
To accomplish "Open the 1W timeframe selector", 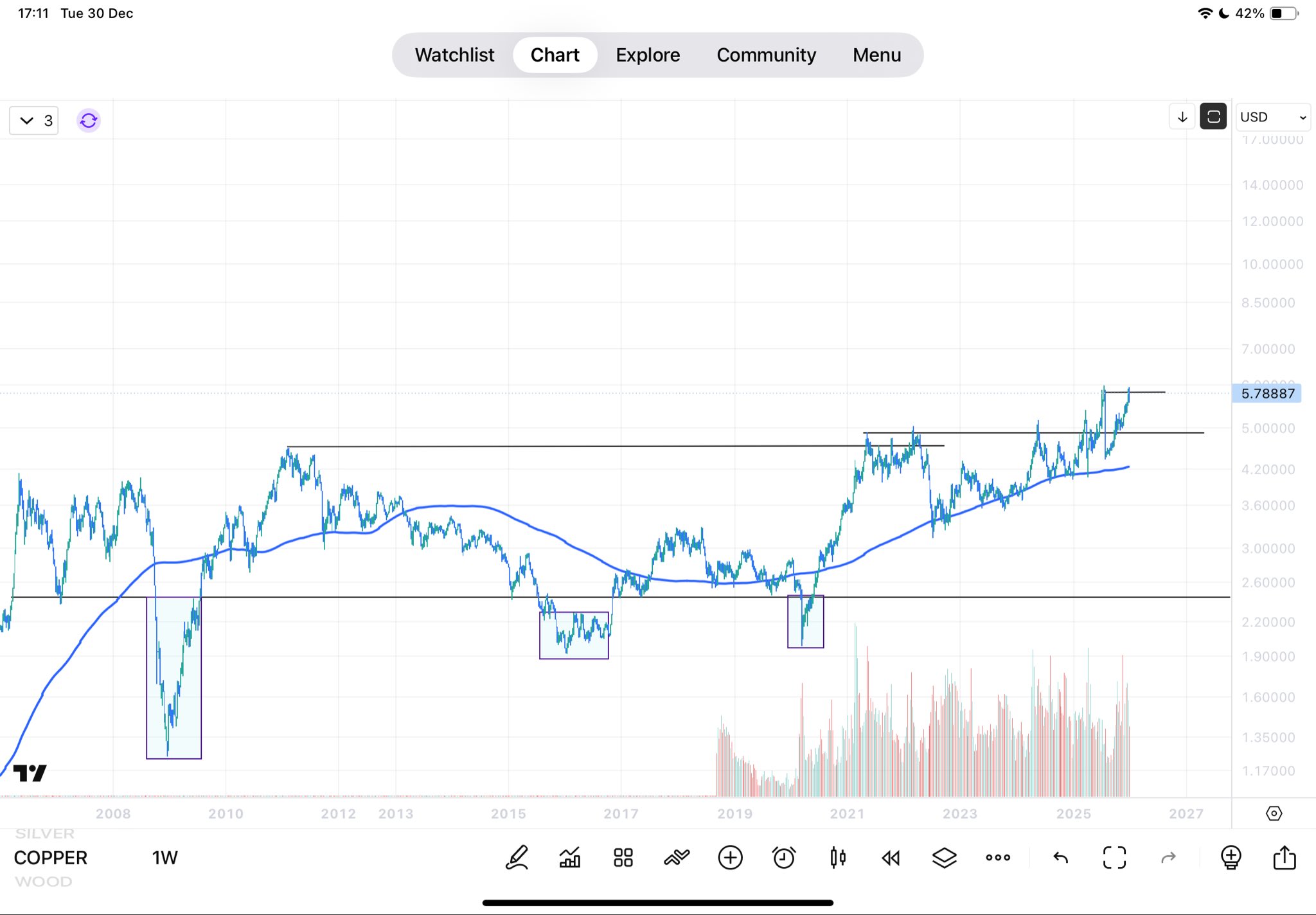I will 164,858.
